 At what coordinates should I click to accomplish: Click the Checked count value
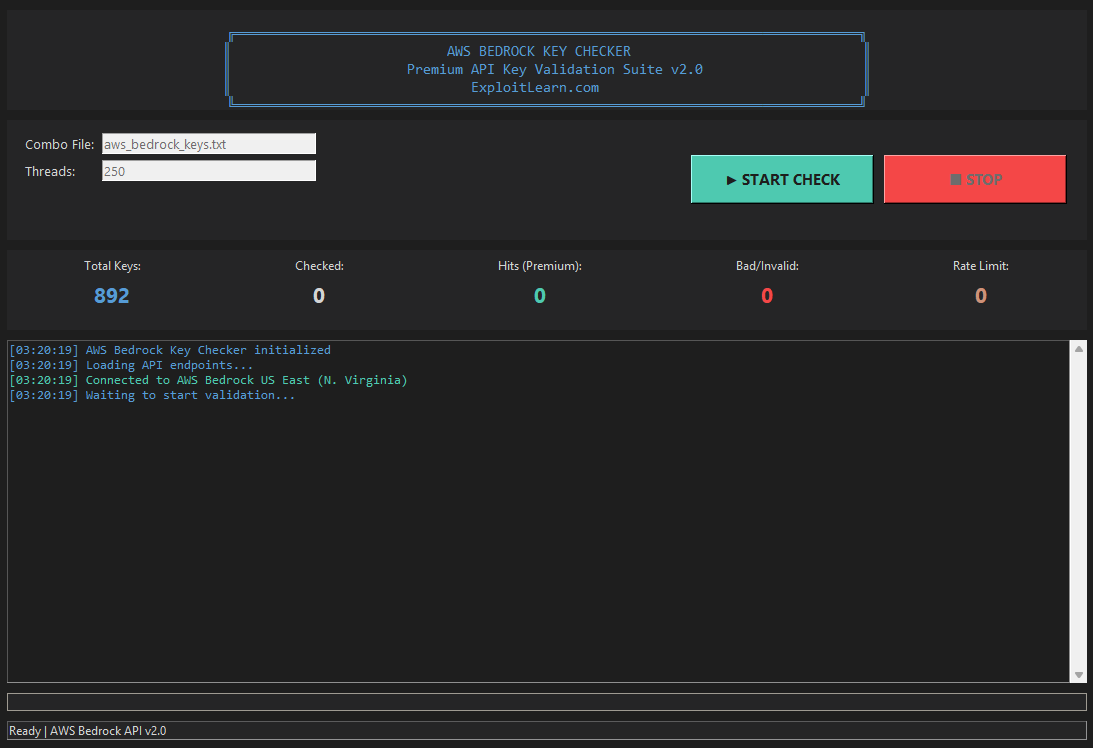point(319,296)
